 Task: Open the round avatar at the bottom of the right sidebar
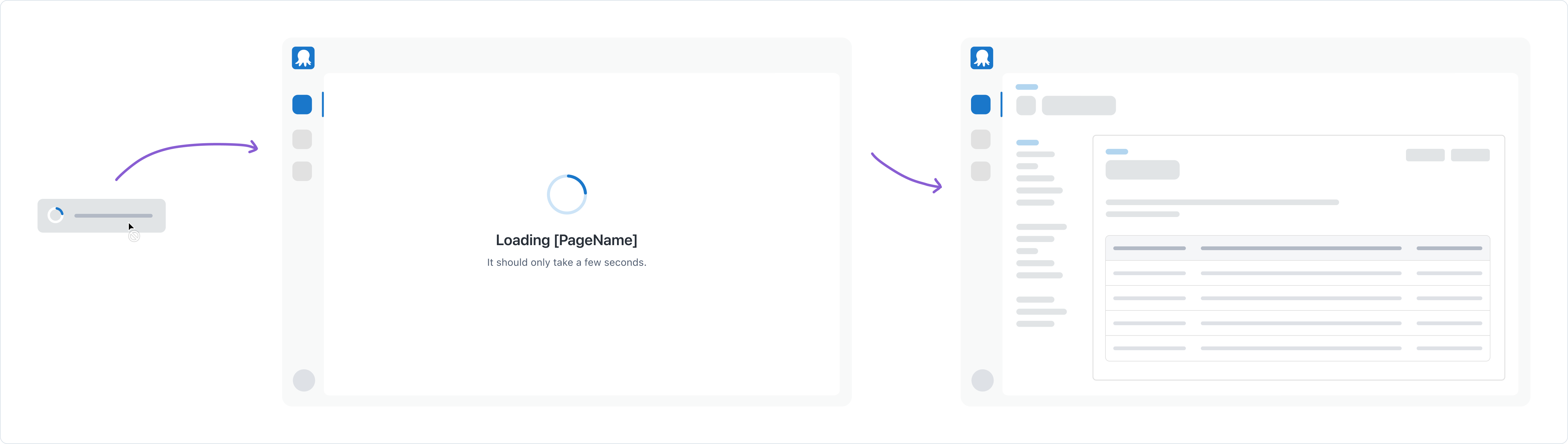982,380
